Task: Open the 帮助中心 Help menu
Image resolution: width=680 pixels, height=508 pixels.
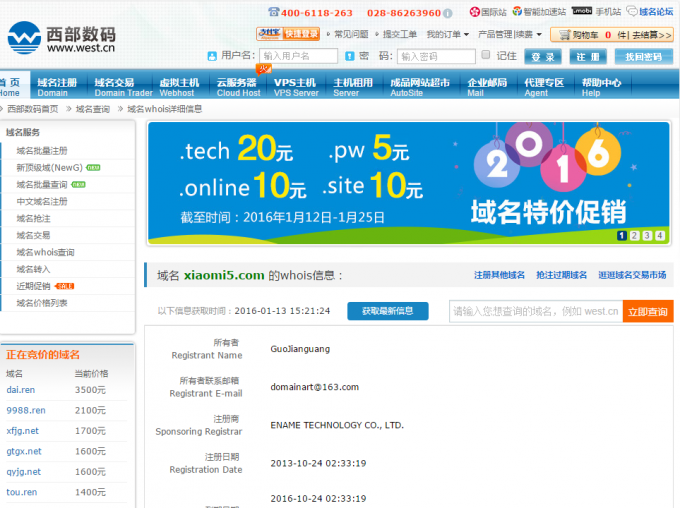Action: pyautogui.click(x=601, y=87)
